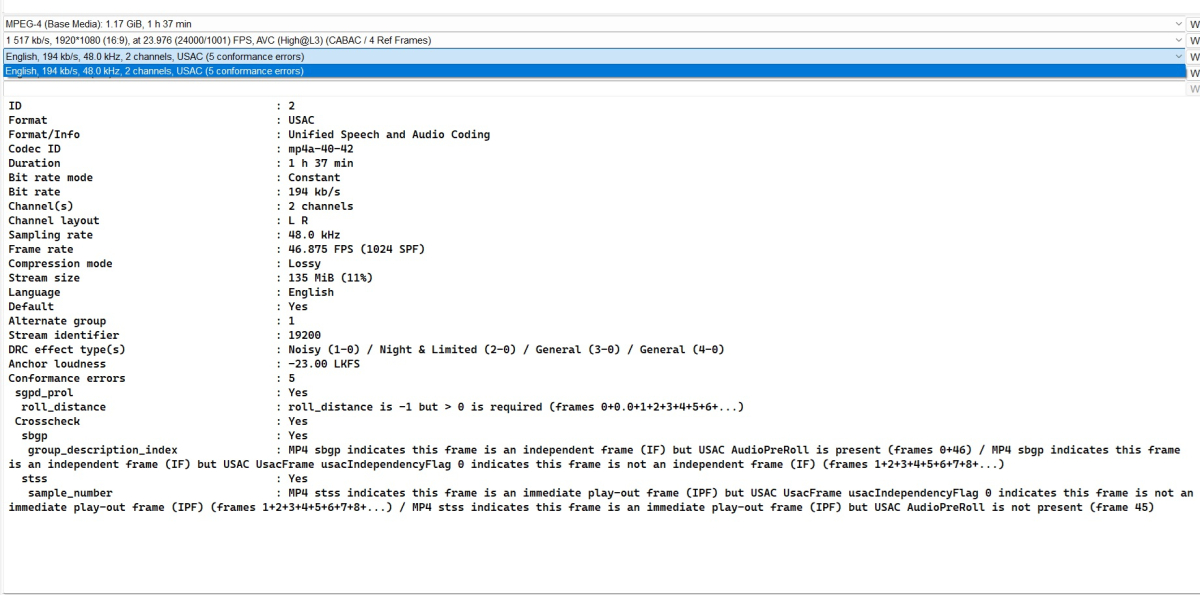The width and height of the screenshot is (1200, 595).
Task: Select the highlighted second English audio track
Action: (400, 72)
